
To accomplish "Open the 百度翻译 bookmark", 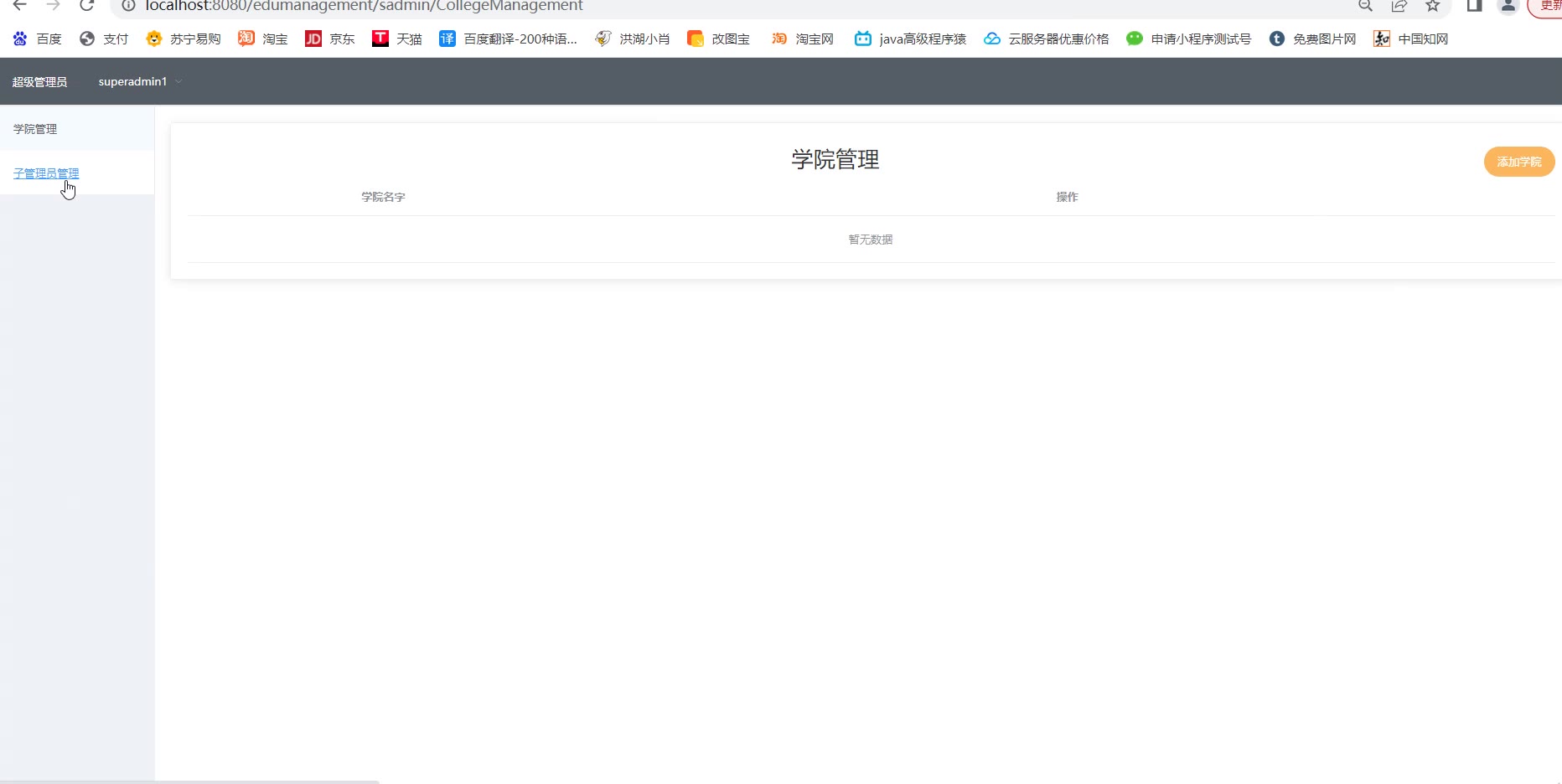I will [x=508, y=39].
